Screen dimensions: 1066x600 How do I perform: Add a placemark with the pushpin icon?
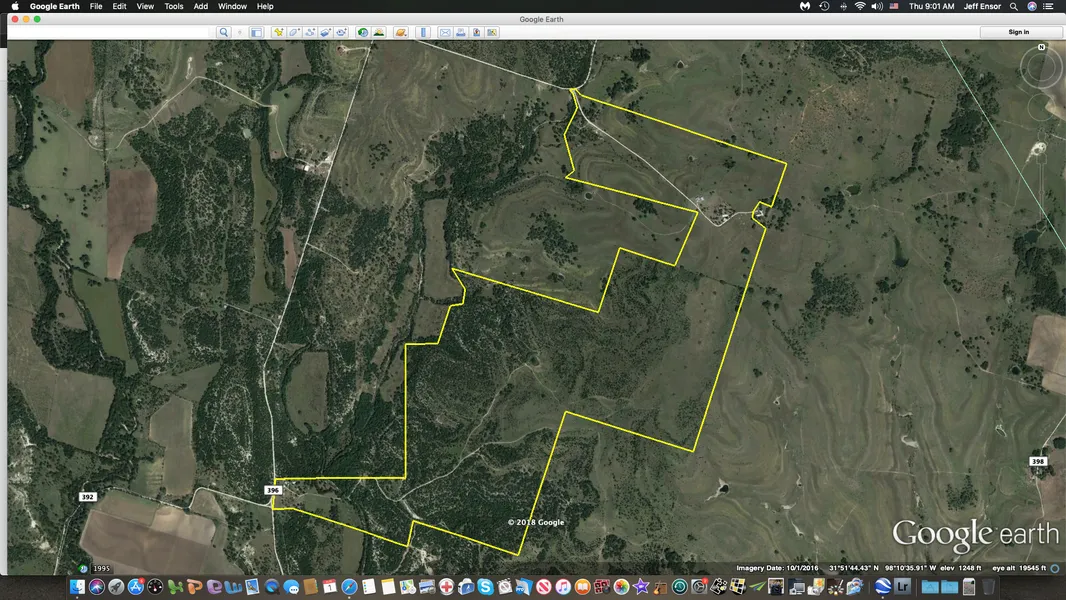click(278, 32)
